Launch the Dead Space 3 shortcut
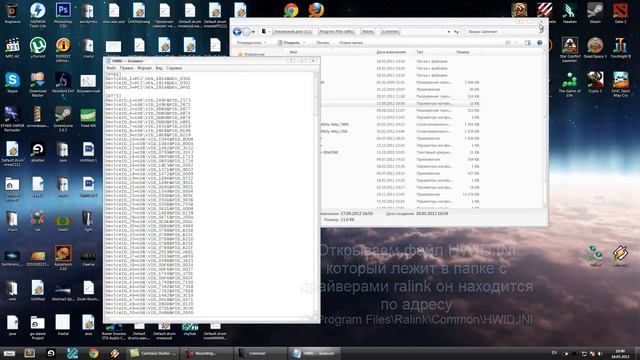Image resolution: width=640 pixels, height=360 pixels. pyautogui.click(x=595, y=47)
